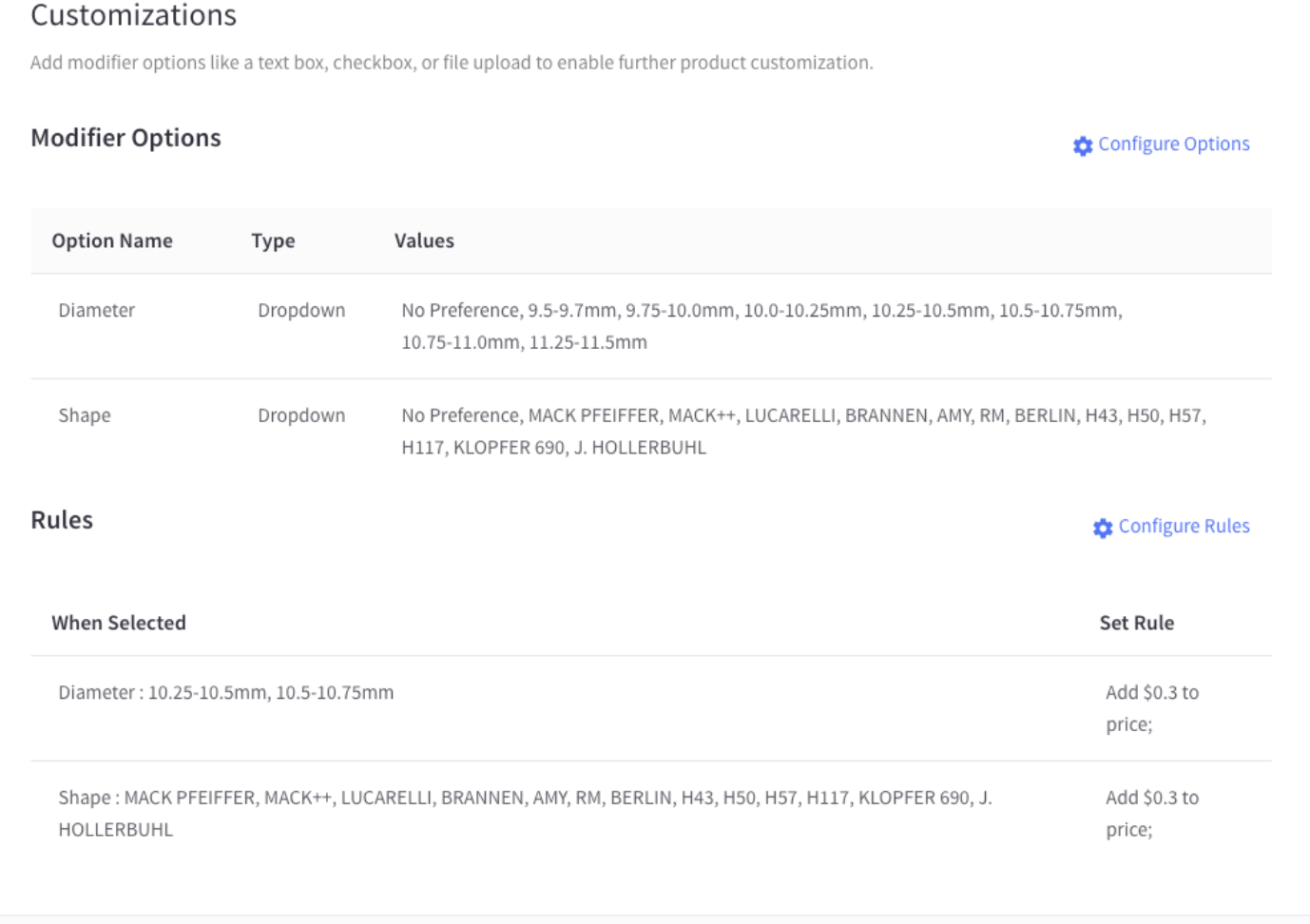The height and width of the screenshot is (924, 1310).
Task: Select the Option Name column header
Action: (x=112, y=241)
